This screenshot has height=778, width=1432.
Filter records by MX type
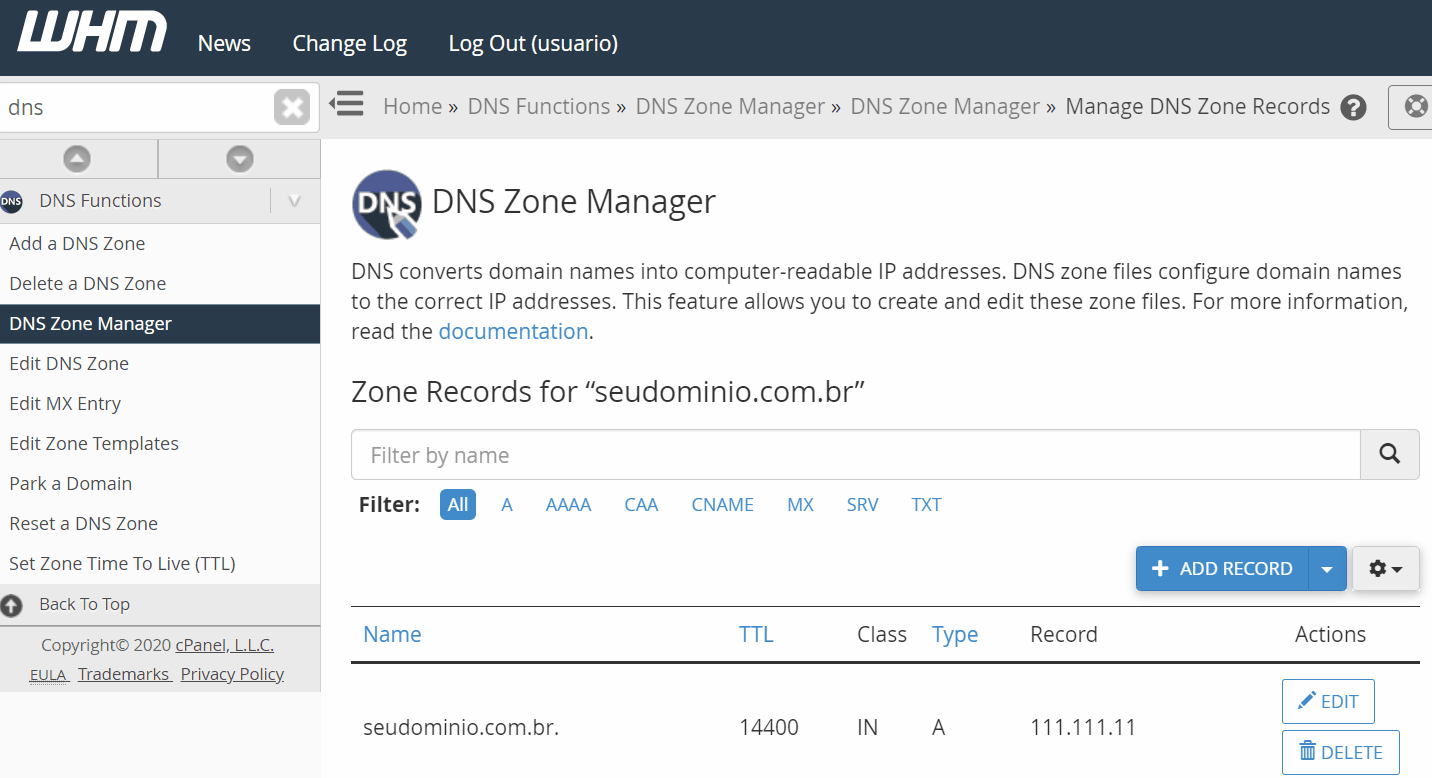point(800,505)
